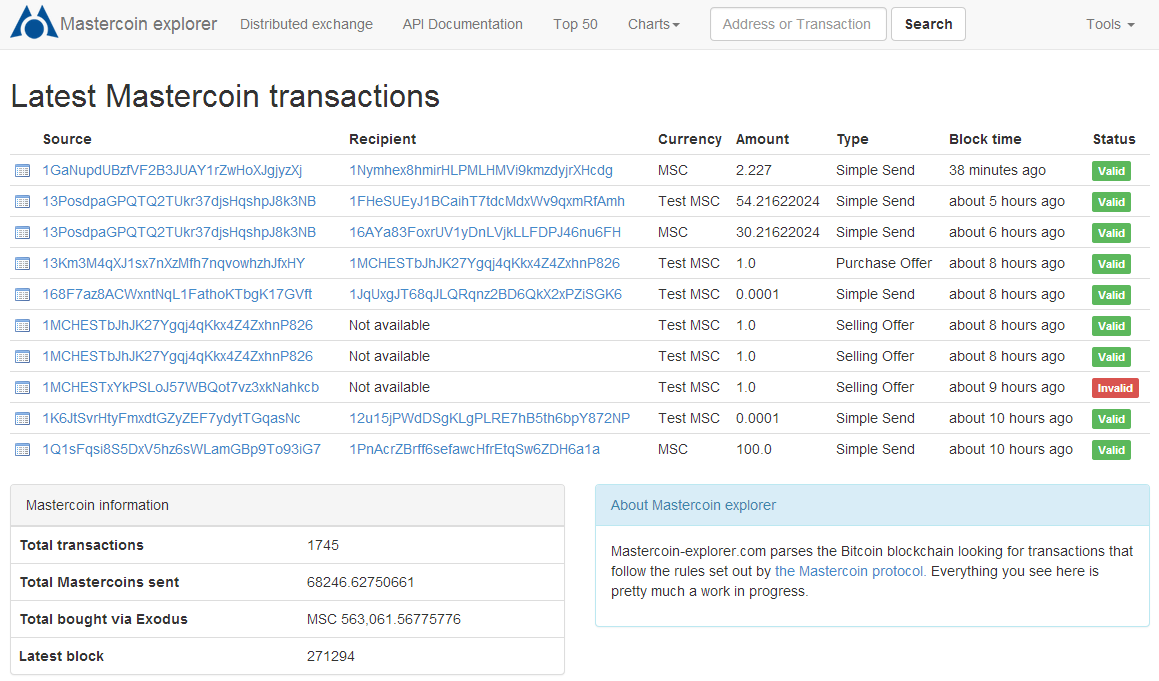This screenshot has height=681, width=1159.
Task: Open API Documentation page
Action: tap(463, 24)
